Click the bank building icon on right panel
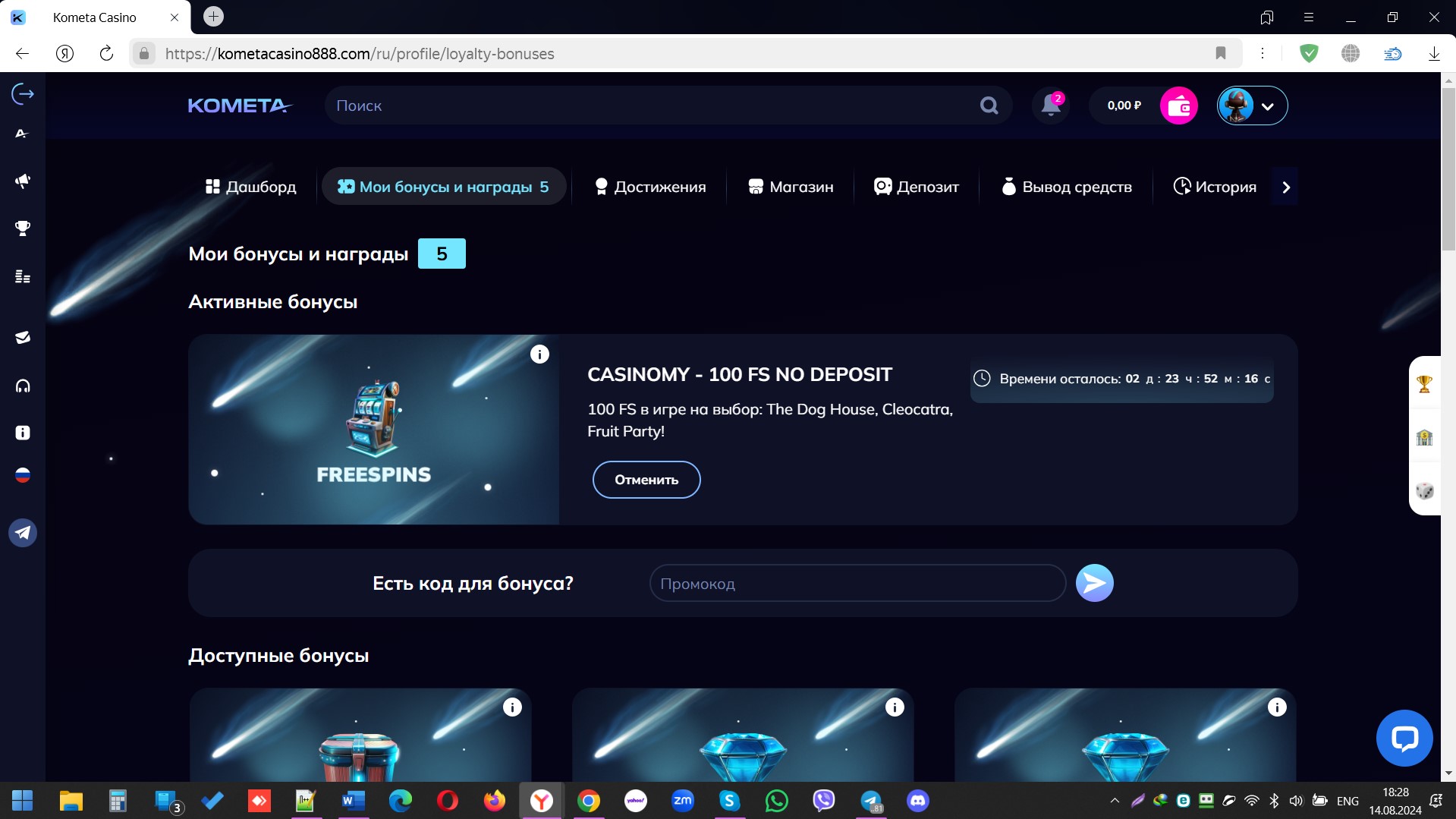The height and width of the screenshot is (819, 1456). click(x=1424, y=437)
